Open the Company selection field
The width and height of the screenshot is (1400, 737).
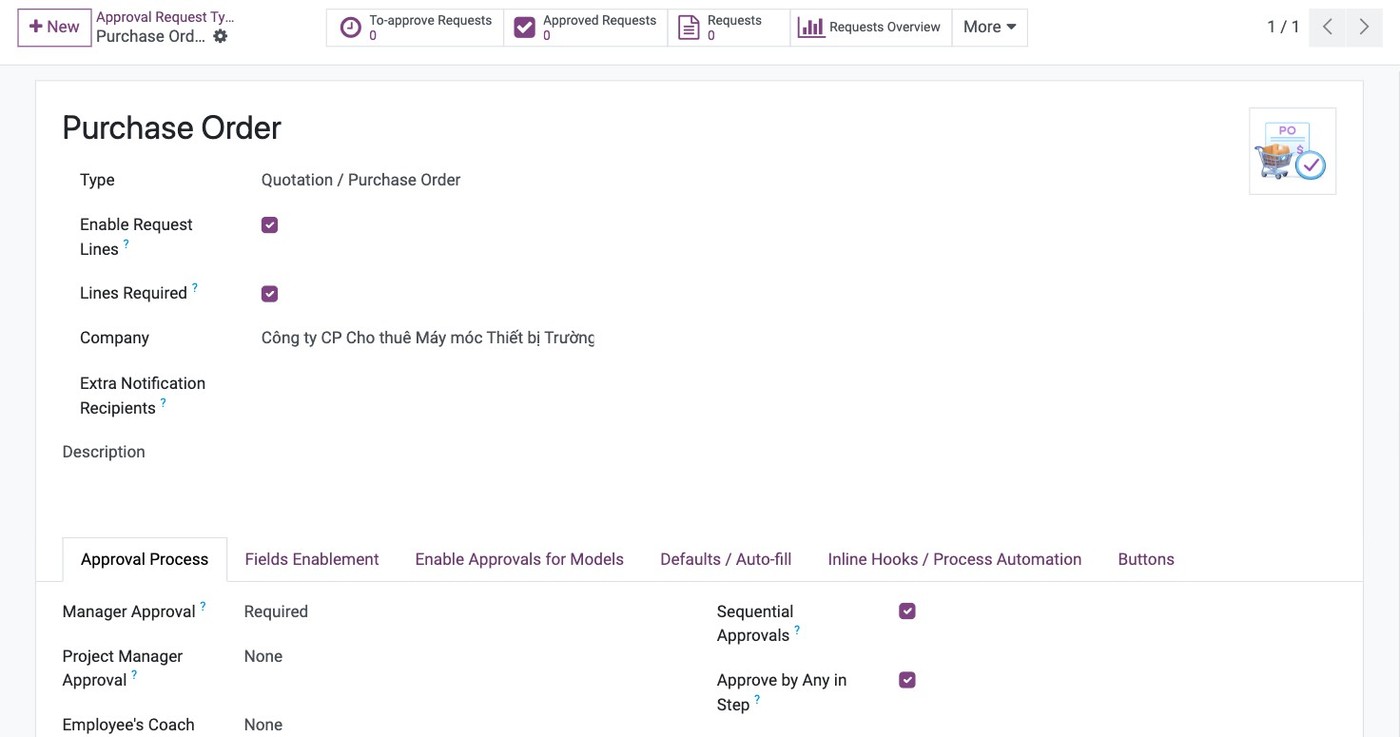point(428,338)
